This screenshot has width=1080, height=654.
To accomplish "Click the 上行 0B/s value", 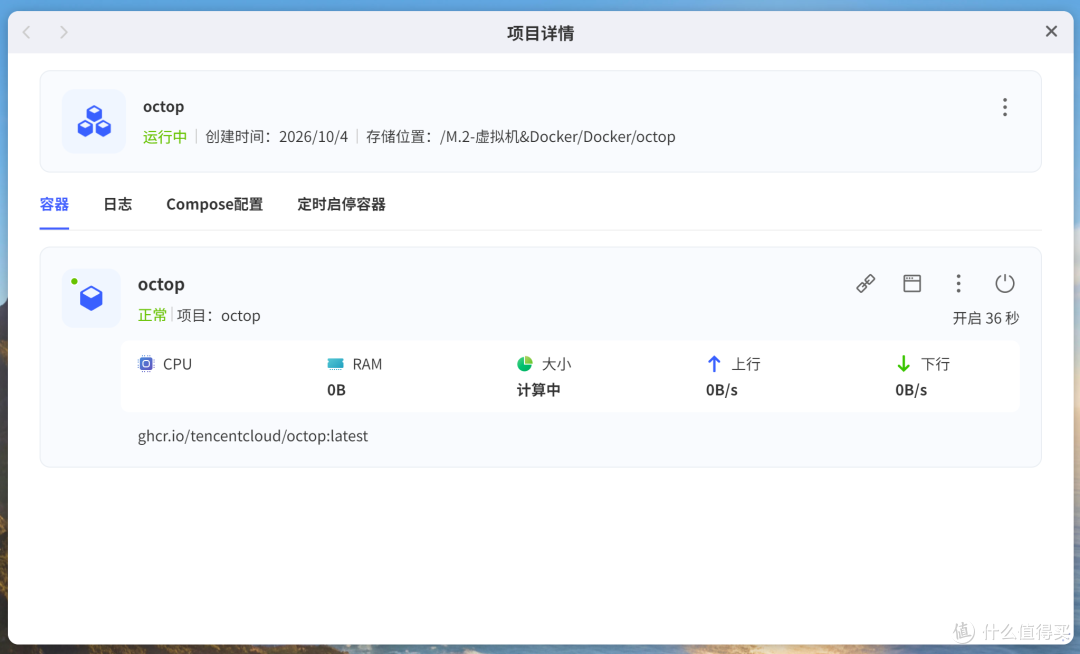I will click(722, 390).
